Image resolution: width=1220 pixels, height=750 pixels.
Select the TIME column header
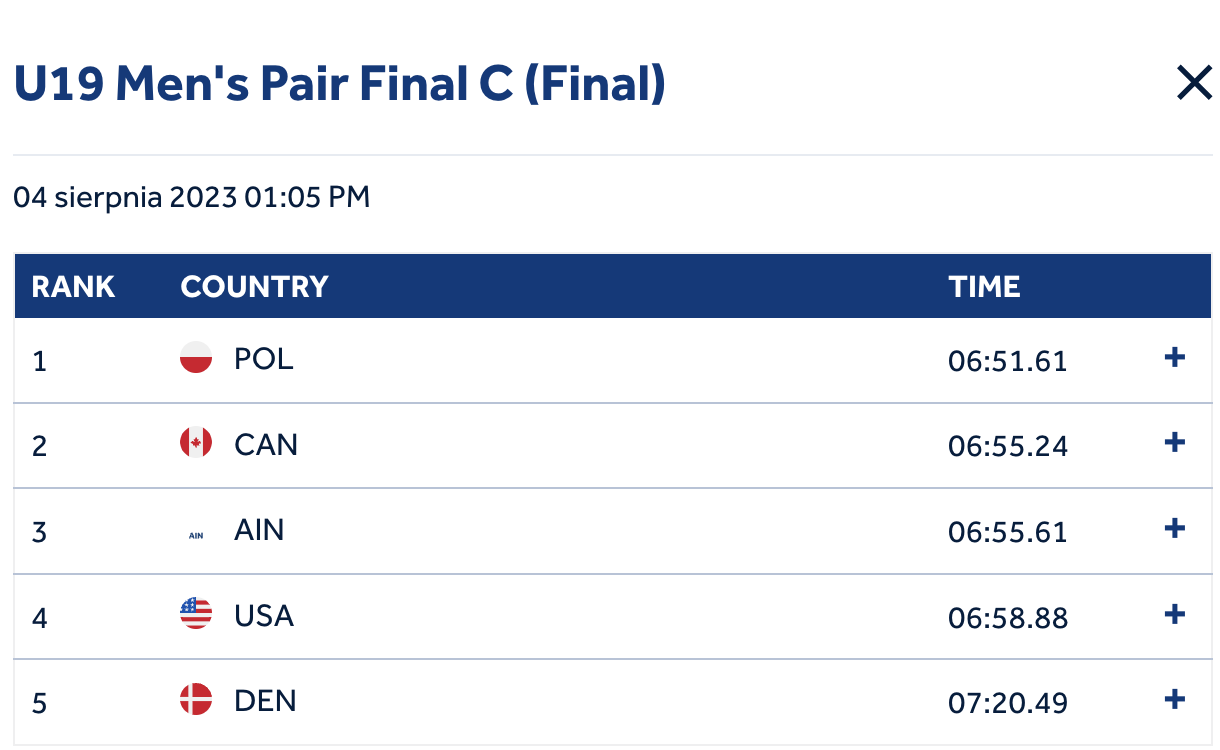pyautogui.click(x=984, y=287)
